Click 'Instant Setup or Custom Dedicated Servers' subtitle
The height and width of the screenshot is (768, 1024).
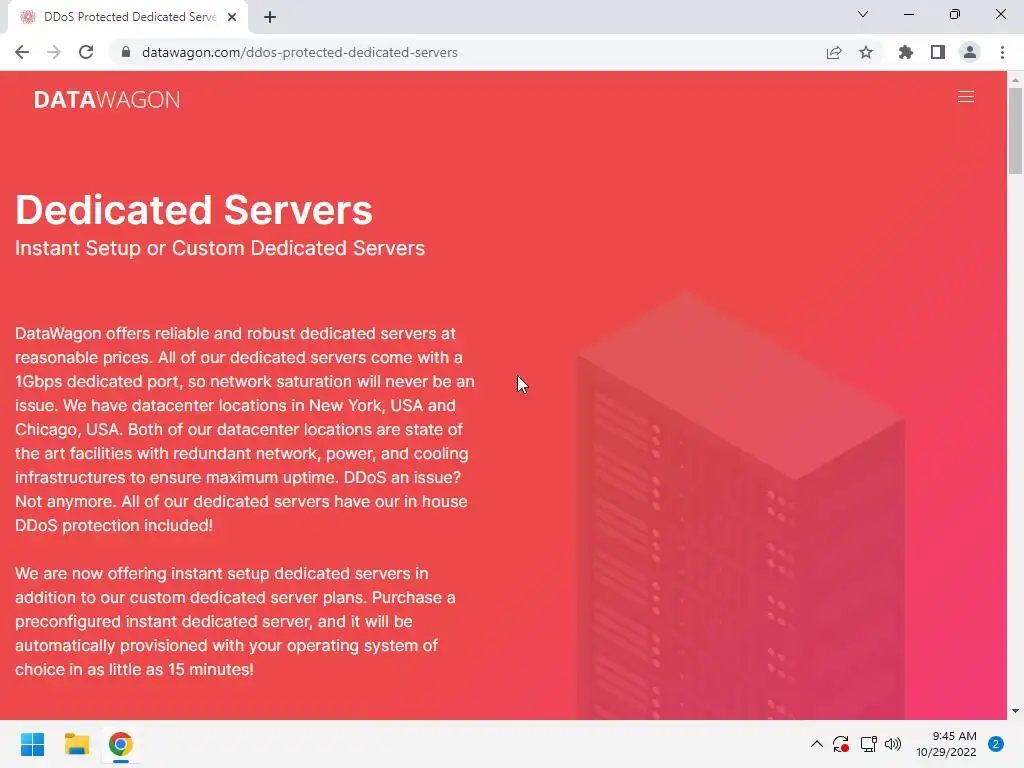click(220, 248)
